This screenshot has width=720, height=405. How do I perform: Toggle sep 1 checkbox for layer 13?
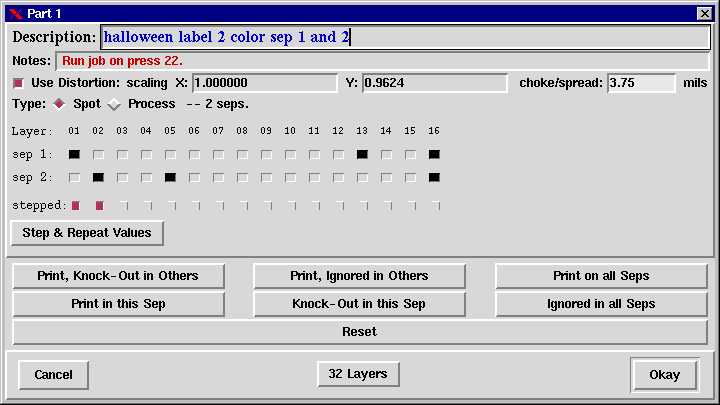coord(362,154)
